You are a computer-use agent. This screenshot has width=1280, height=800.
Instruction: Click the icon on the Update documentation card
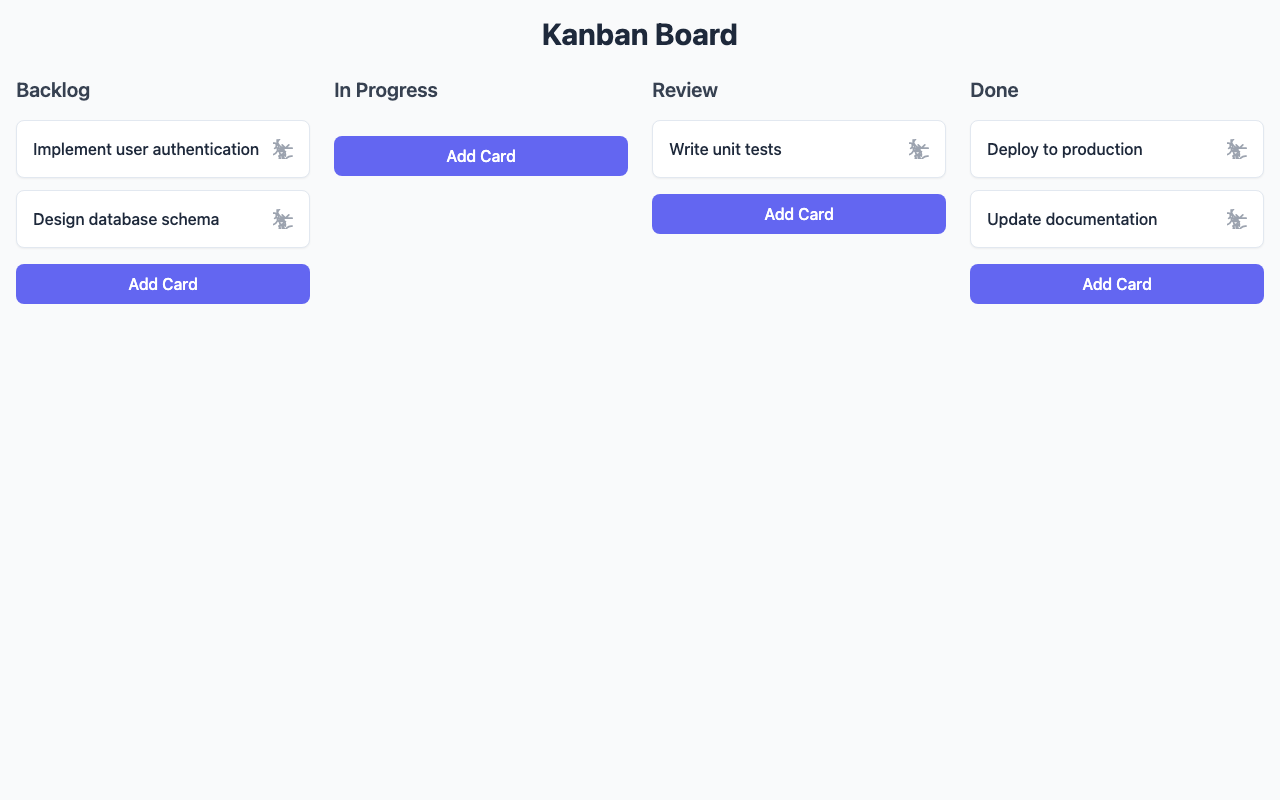[1237, 219]
